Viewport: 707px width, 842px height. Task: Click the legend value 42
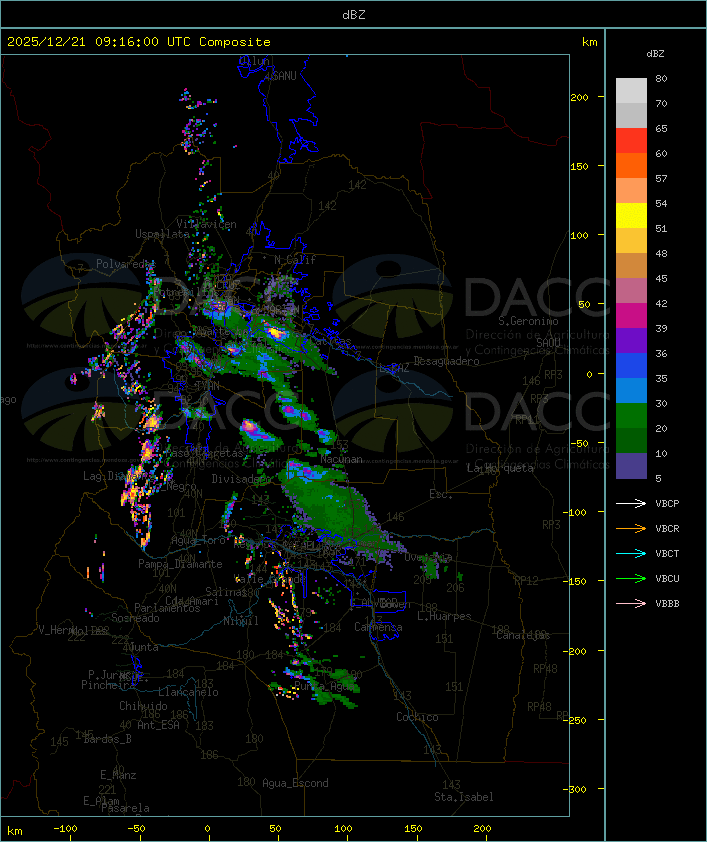point(661,303)
